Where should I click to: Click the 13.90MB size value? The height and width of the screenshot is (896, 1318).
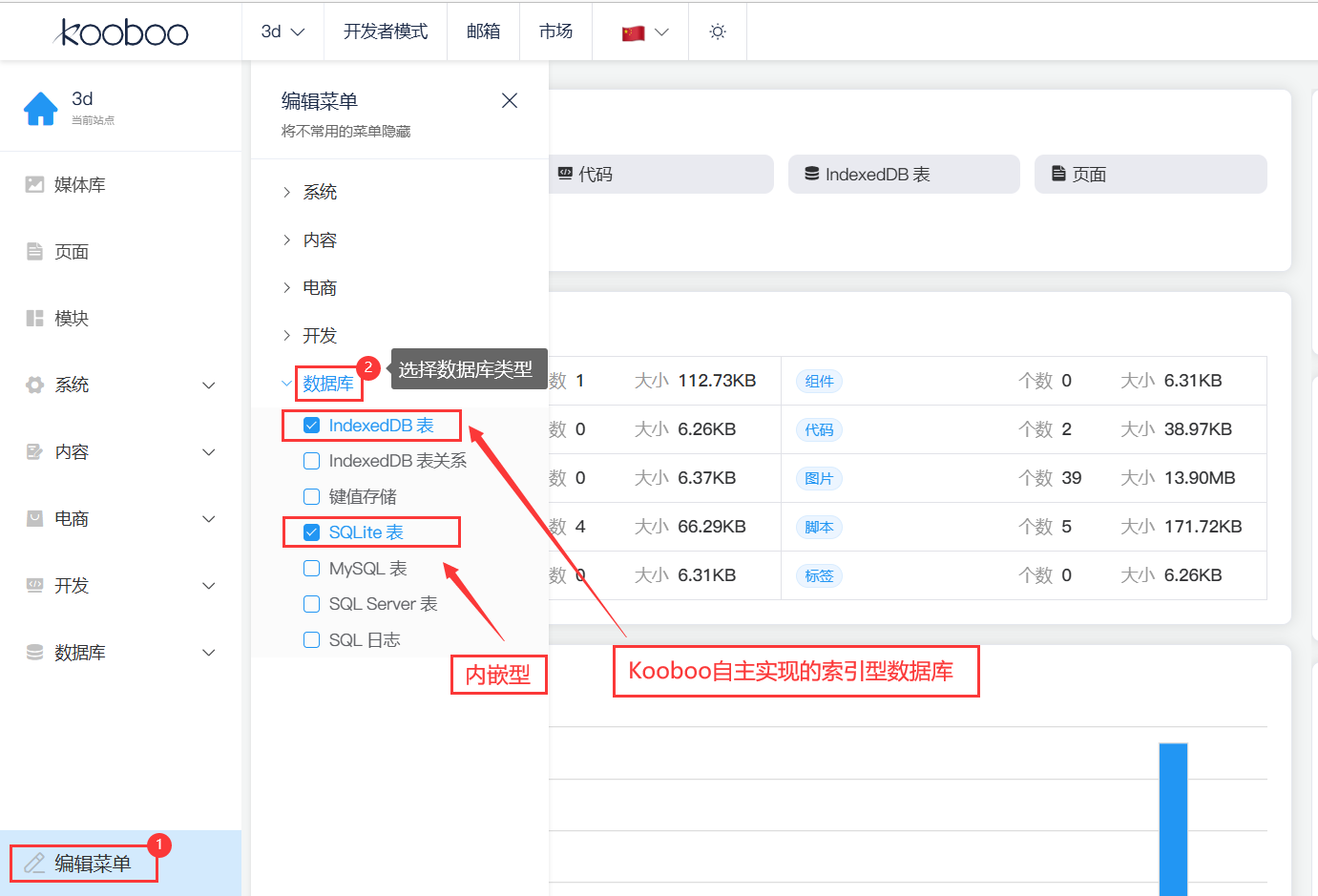(1200, 478)
